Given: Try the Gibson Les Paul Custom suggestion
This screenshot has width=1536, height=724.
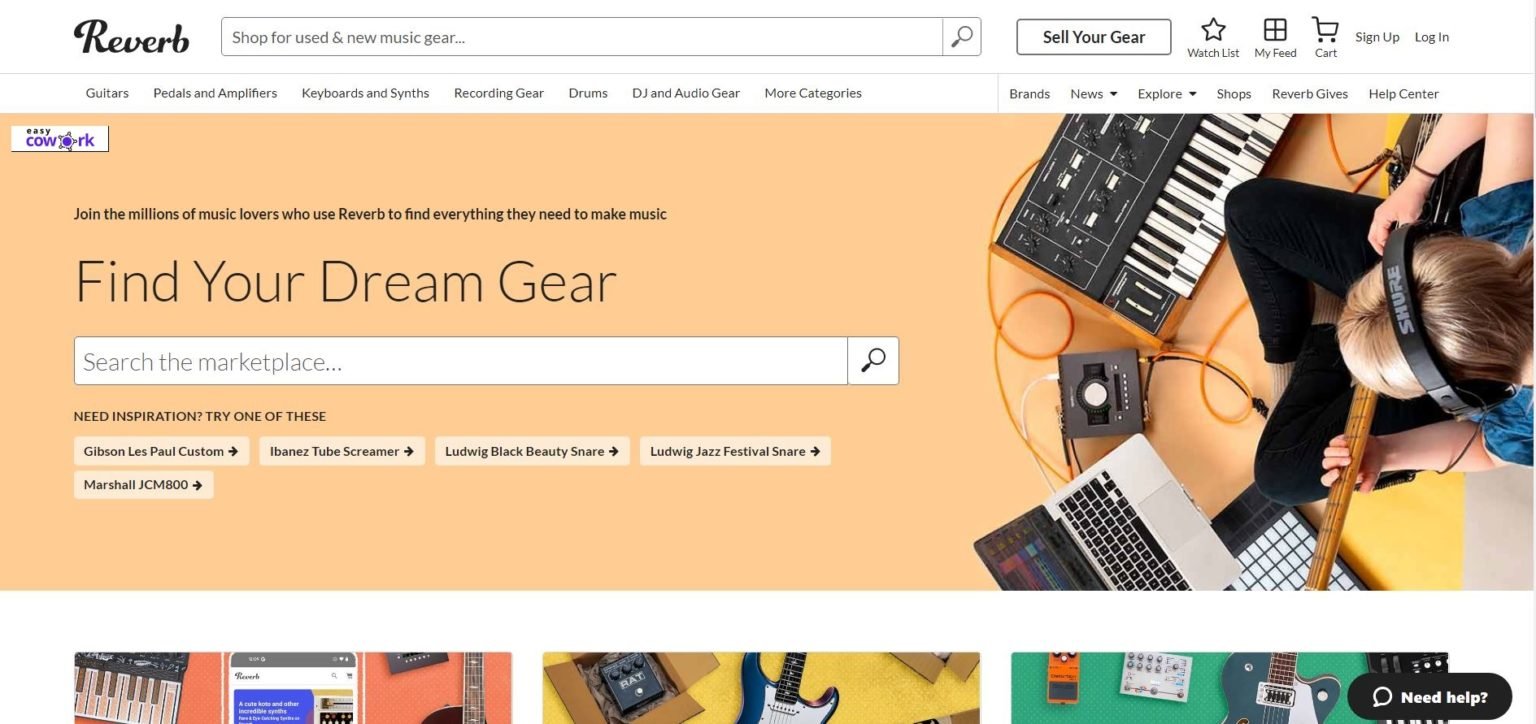Looking at the screenshot, I should pyautogui.click(x=161, y=451).
